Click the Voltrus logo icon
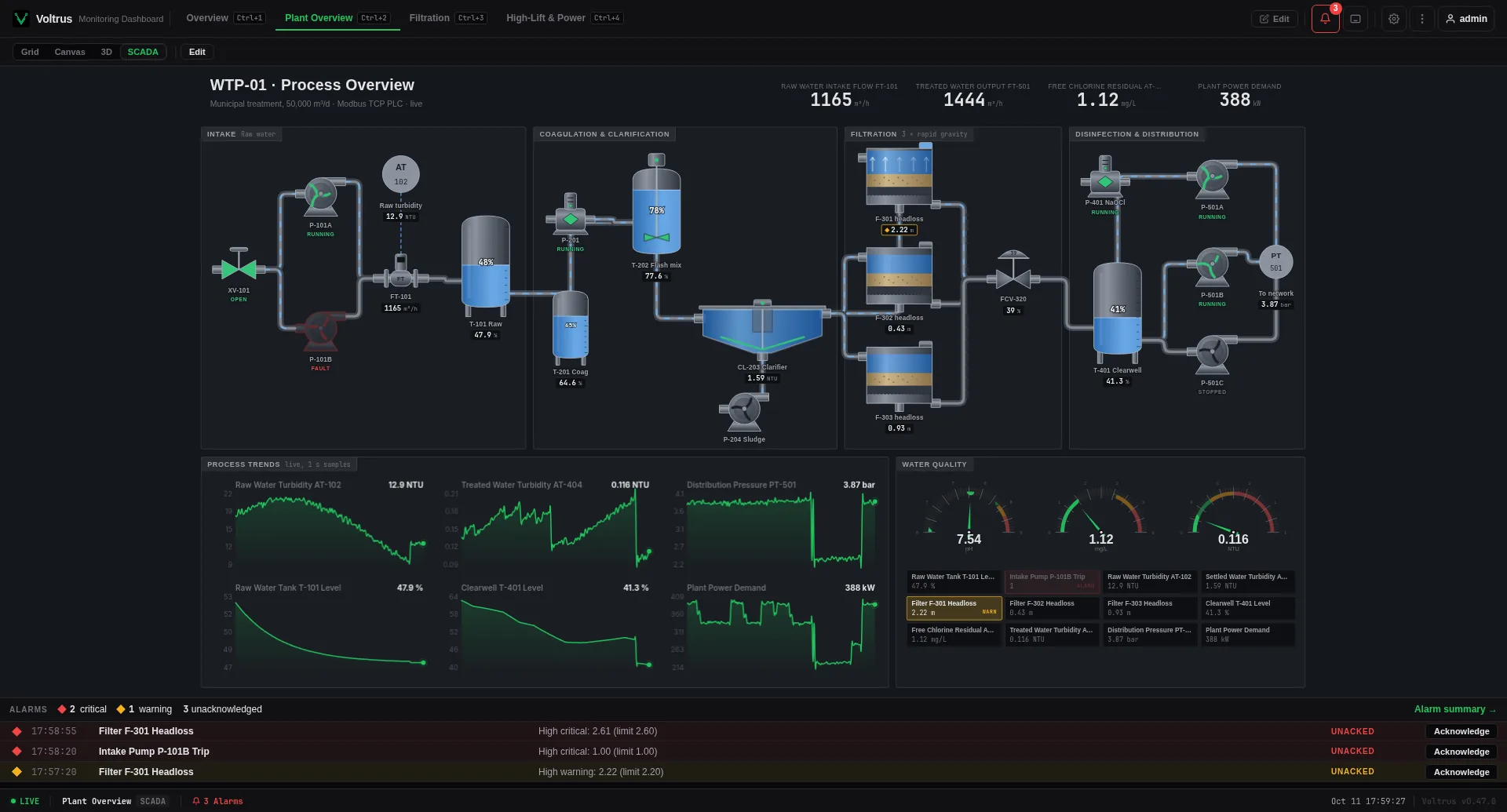 [x=21, y=18]
